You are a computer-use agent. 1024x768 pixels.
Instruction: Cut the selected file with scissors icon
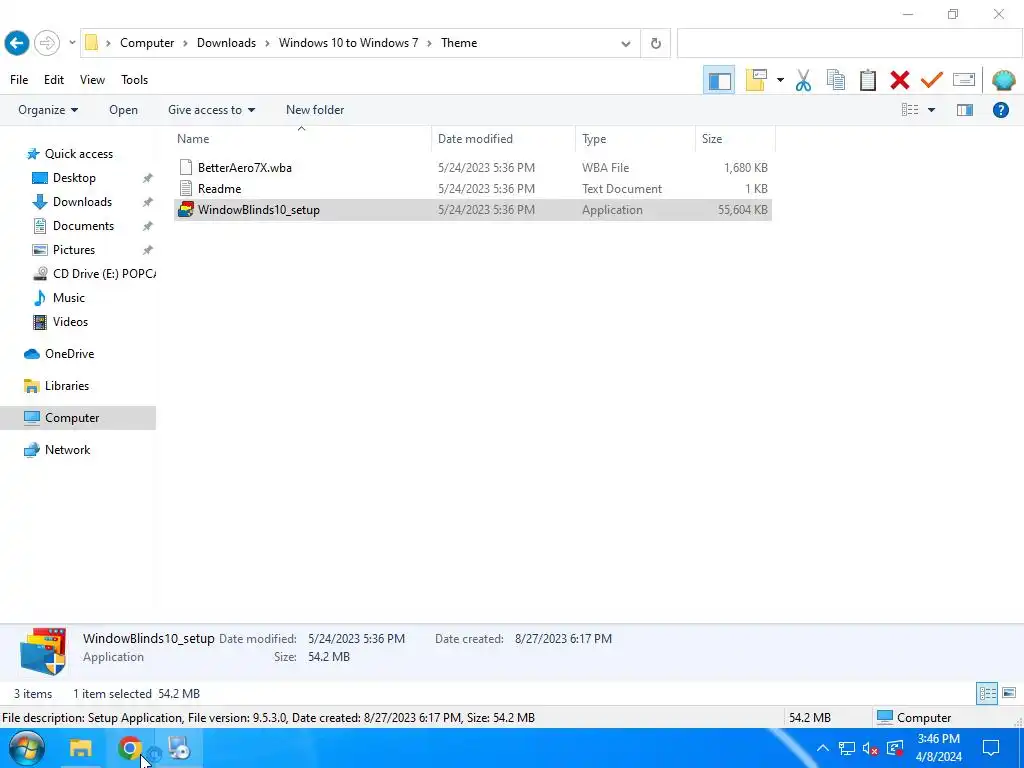(803, 80)
